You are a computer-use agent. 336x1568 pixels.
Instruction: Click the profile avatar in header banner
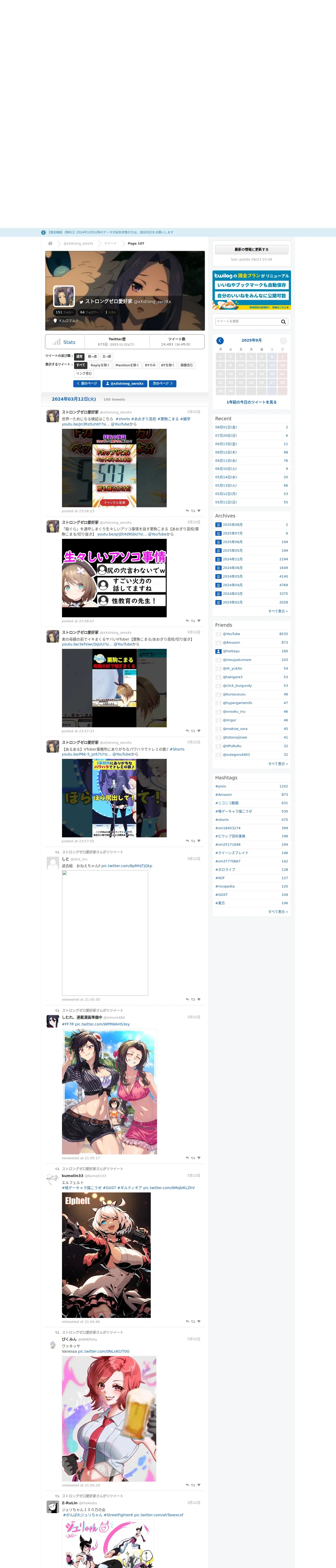point(64,296)
